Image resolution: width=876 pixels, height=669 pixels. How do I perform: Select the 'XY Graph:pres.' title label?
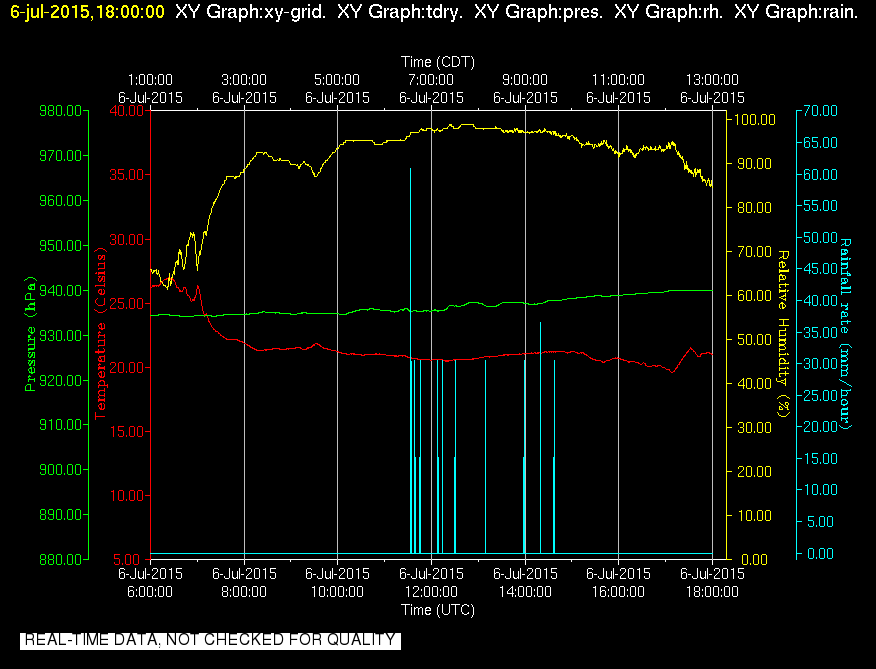click(x=539, y=12)
